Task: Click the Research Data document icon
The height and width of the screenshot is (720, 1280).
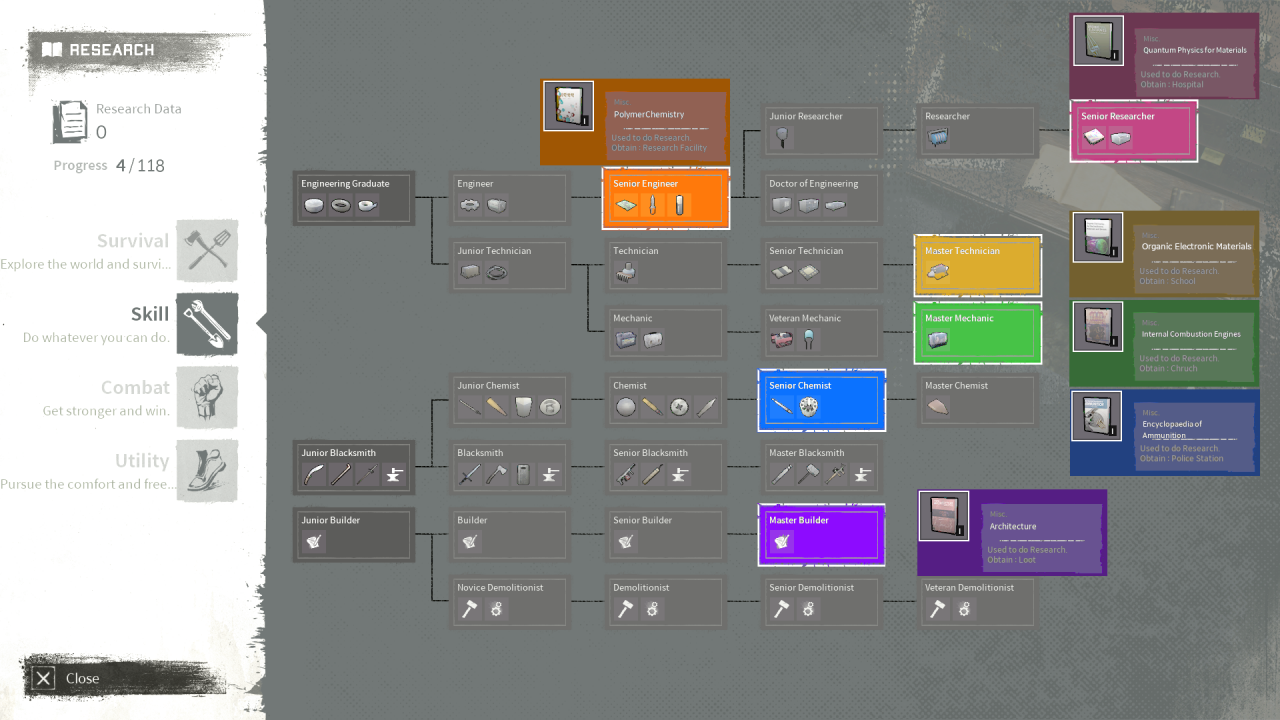Action: pyautogui.click(x=70, y=121)
